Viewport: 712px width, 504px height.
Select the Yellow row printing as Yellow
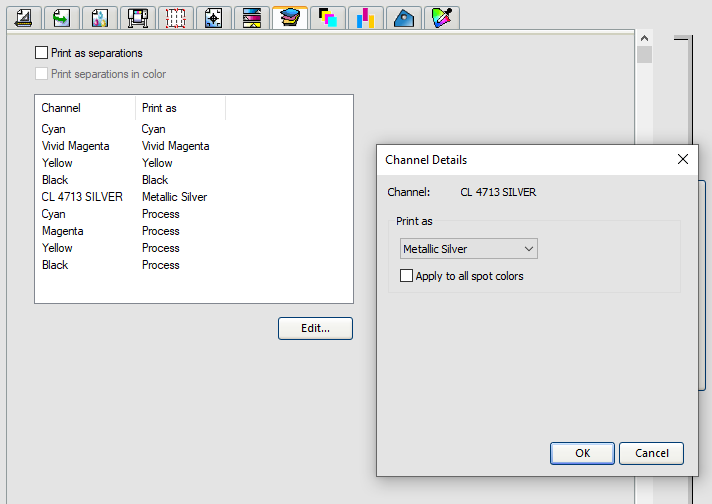(194, 163)
